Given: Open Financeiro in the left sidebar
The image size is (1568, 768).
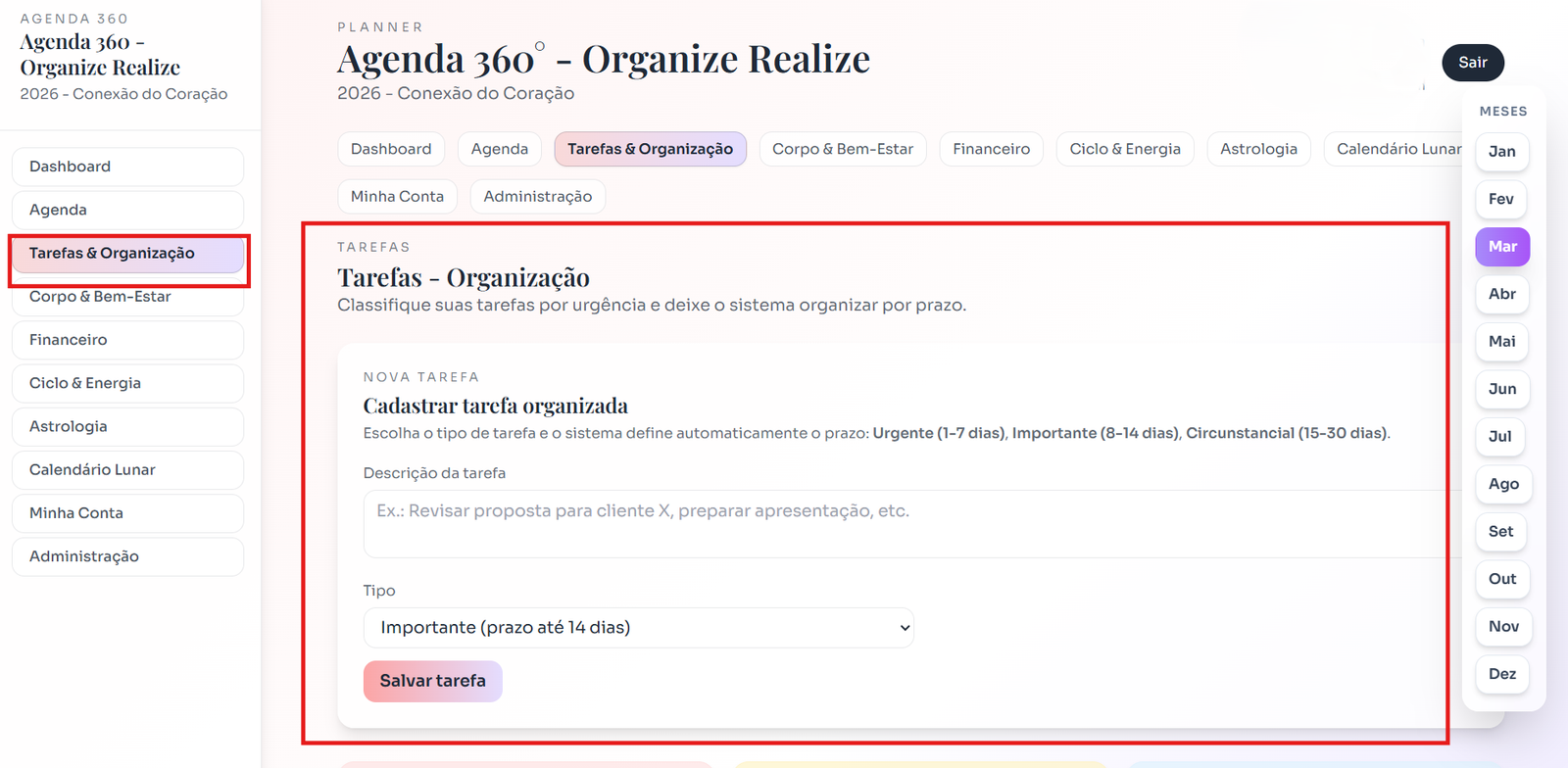Looking at the screenshot, I should click(x=127, y=340).
